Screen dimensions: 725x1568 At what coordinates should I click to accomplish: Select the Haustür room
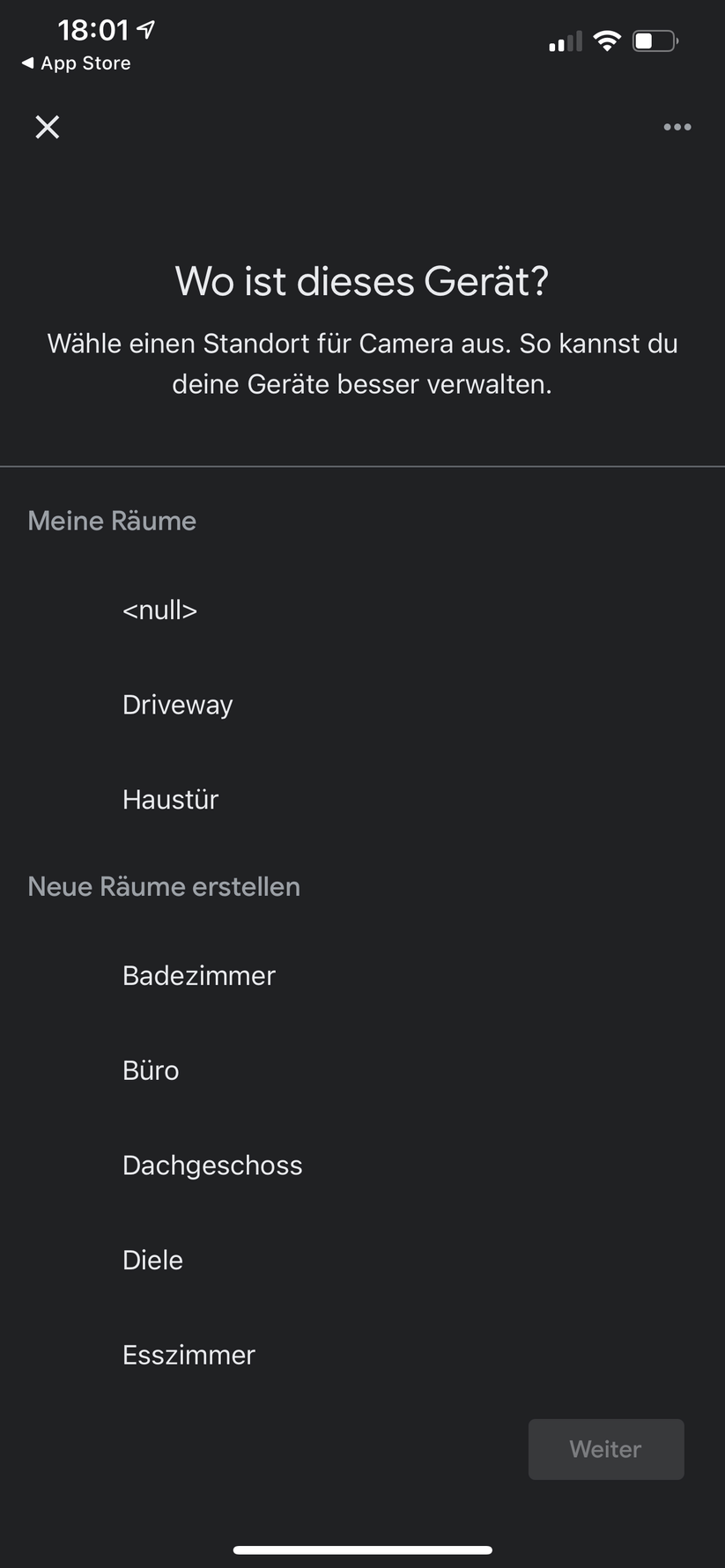[x=170, y=799]
